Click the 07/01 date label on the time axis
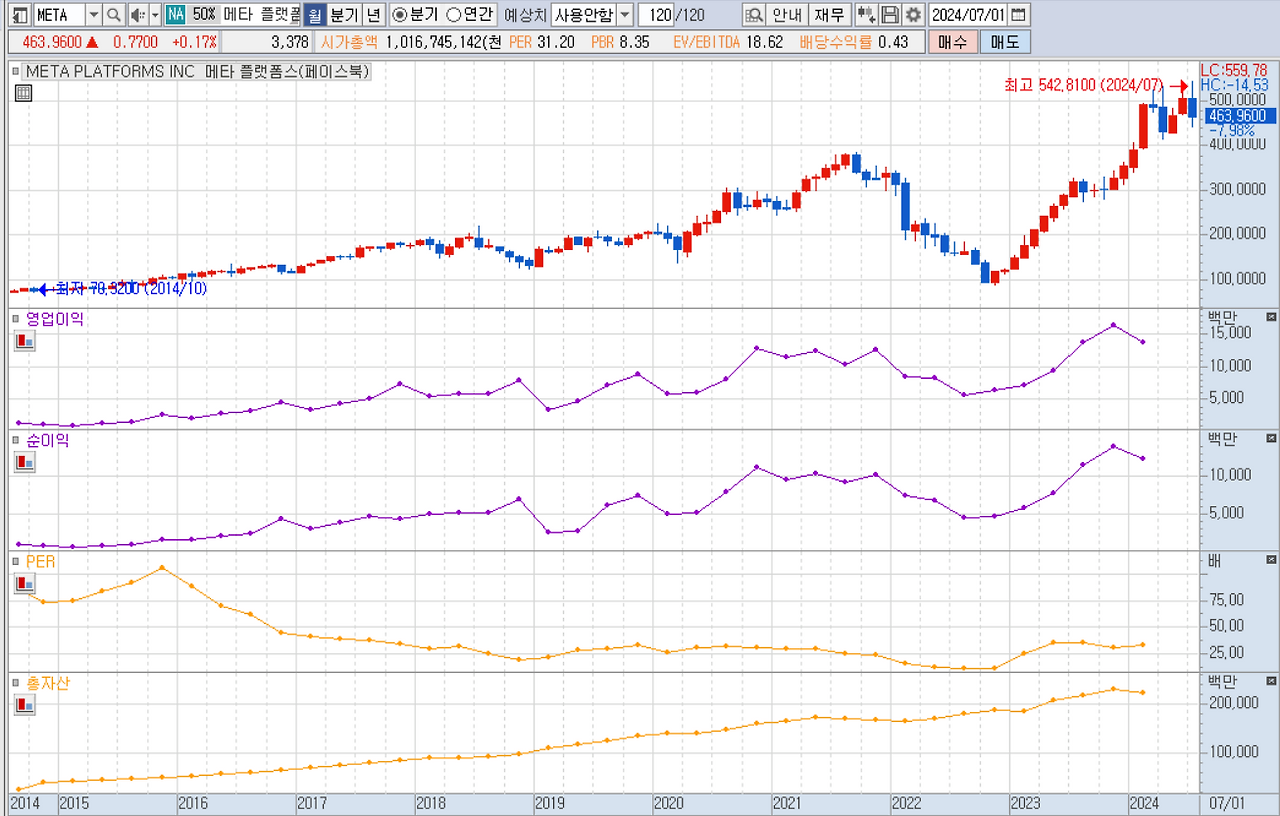The image size is (1280, 816). tap(1226, 803)
